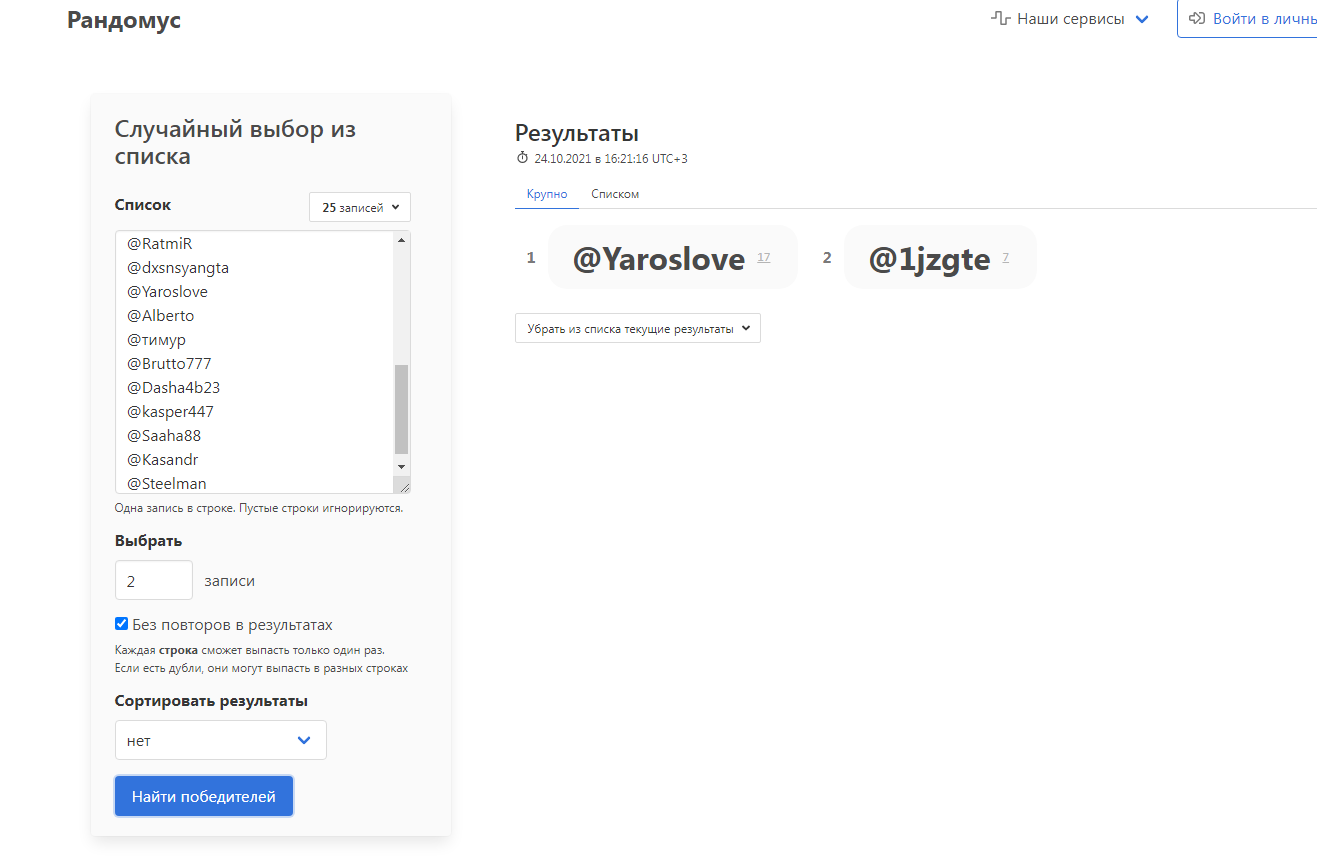Screen dimensions: 1317x868
Task: Open Убрать из списка текущие результаты dropdown
Action: pyautogui.click(x=637, y=328)
